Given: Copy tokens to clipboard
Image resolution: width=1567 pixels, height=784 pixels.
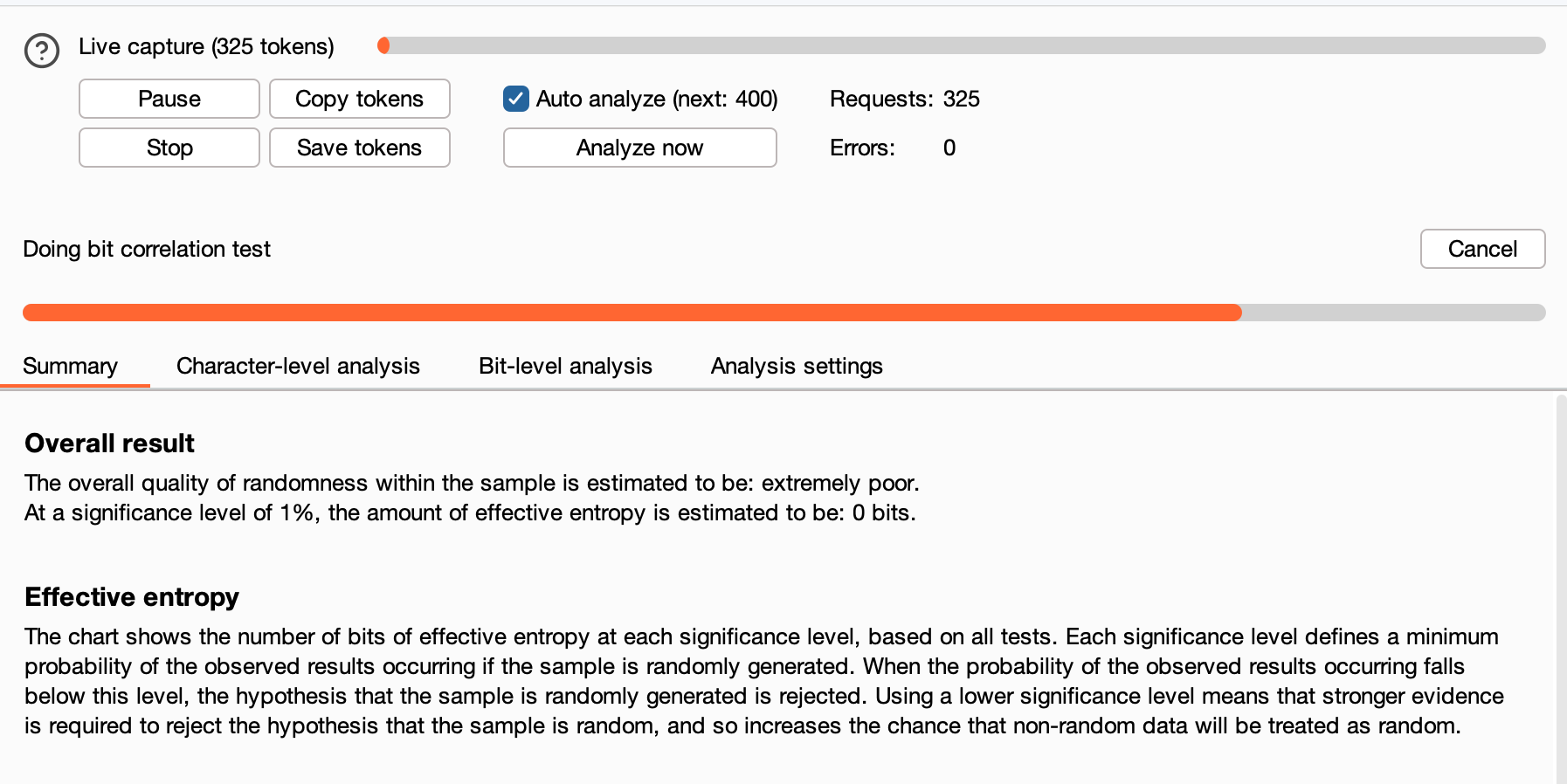Looking at the screenshot, I should [x=359, y=99].
